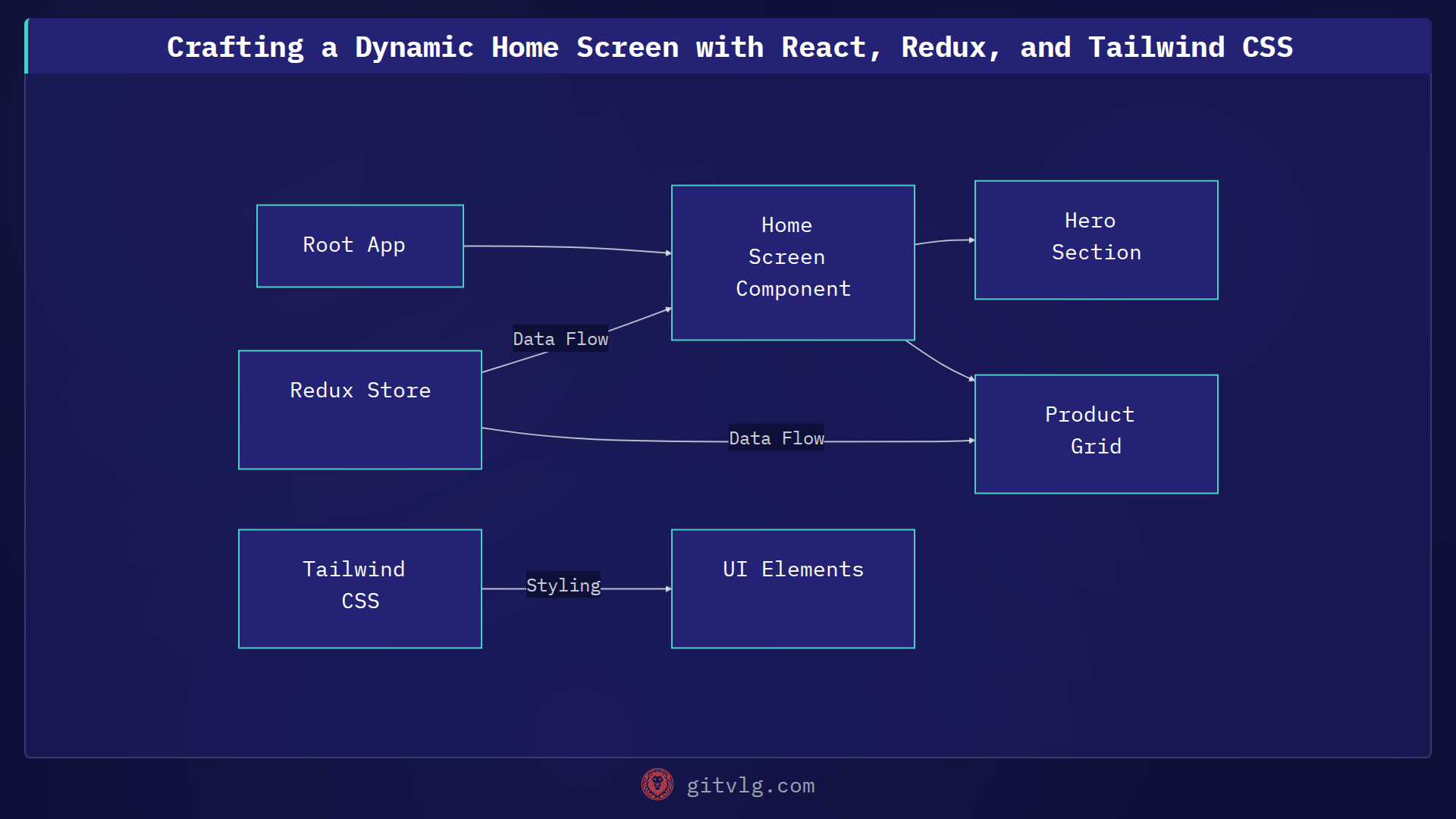Click the Styling edge label
Image resolution: width=1456 pixels, height=819 pixels.
point(563,585)
